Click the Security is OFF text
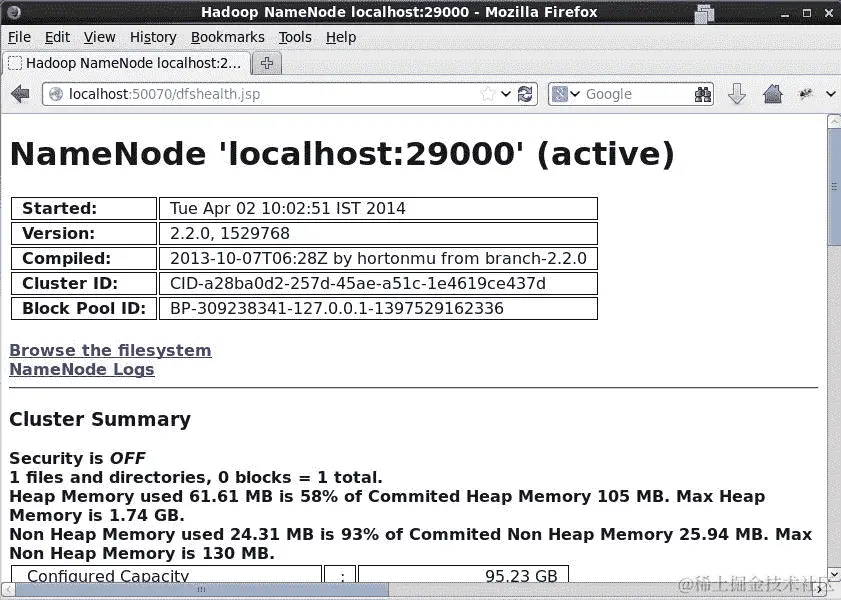 [77, 458]
